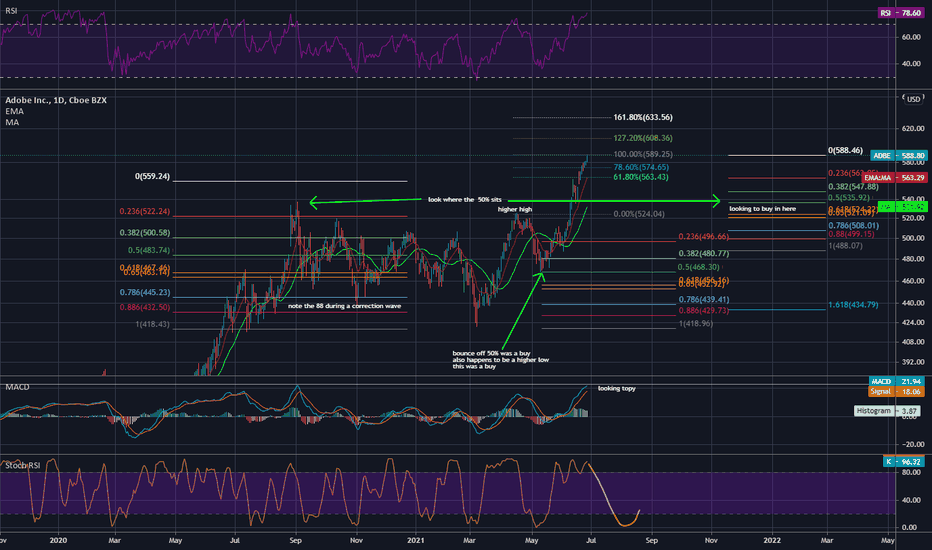The image size is (932, 550).
Task: Select the EMA indicator label under the title
Action: 14,111
